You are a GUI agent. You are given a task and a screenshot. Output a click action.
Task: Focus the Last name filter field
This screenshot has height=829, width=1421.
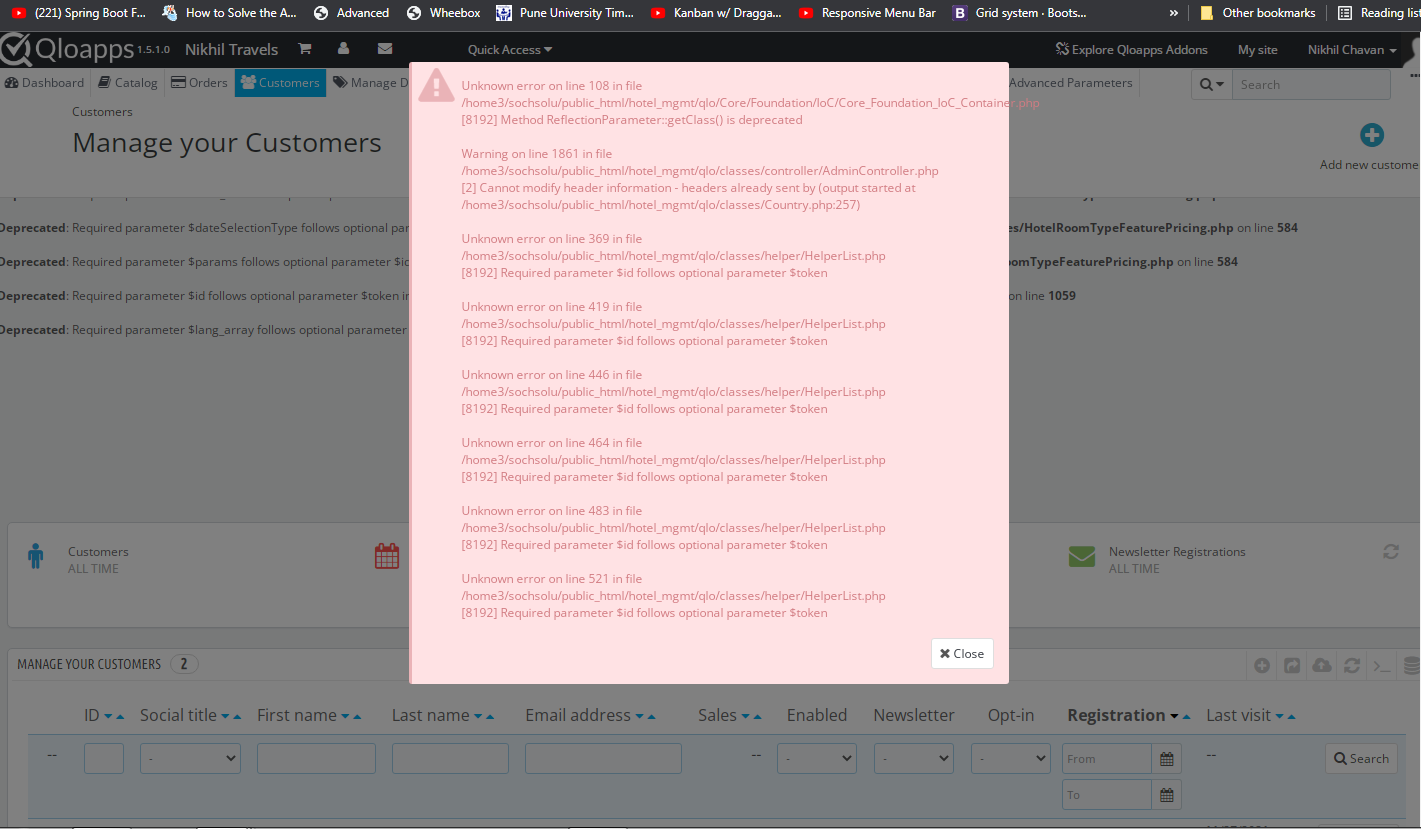(450, 758)
